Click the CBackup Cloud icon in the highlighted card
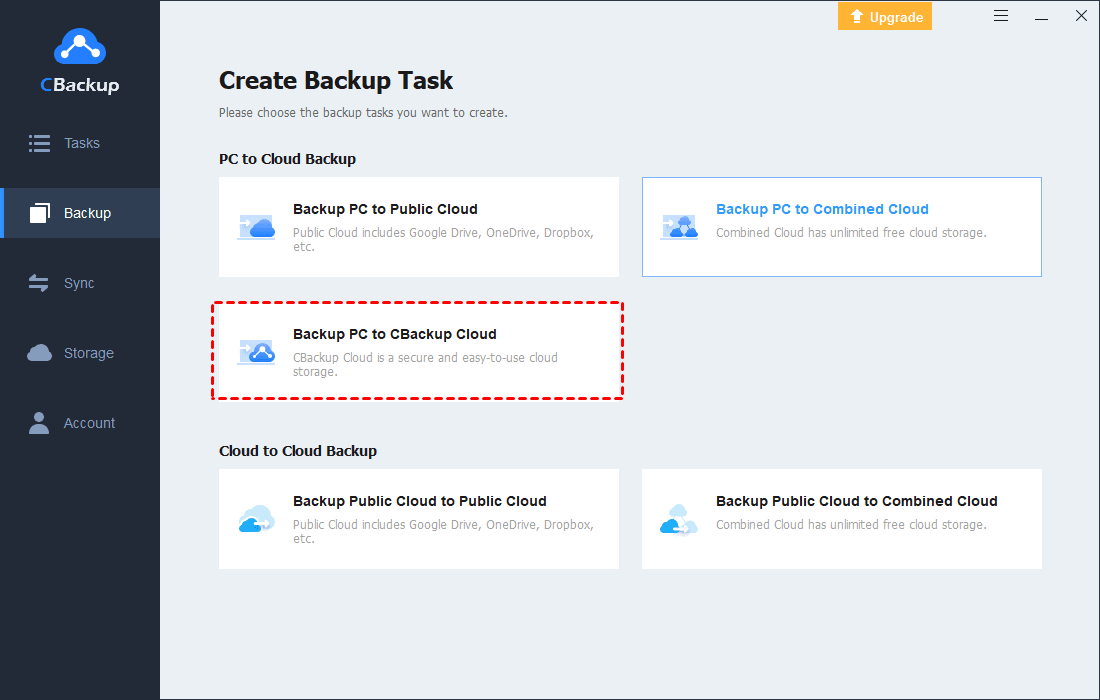 tap(256, 351)
